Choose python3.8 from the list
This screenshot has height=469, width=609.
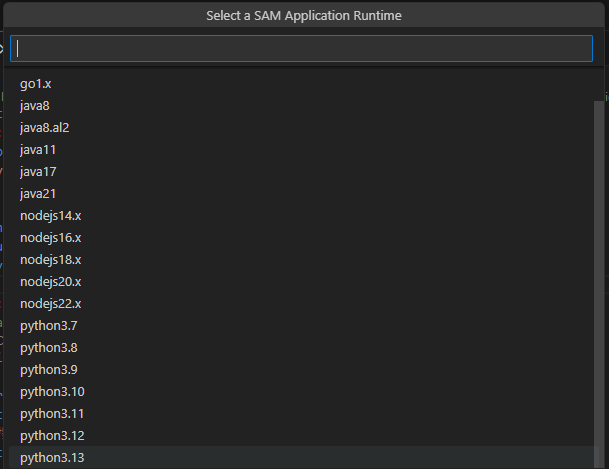pos(301,348)
